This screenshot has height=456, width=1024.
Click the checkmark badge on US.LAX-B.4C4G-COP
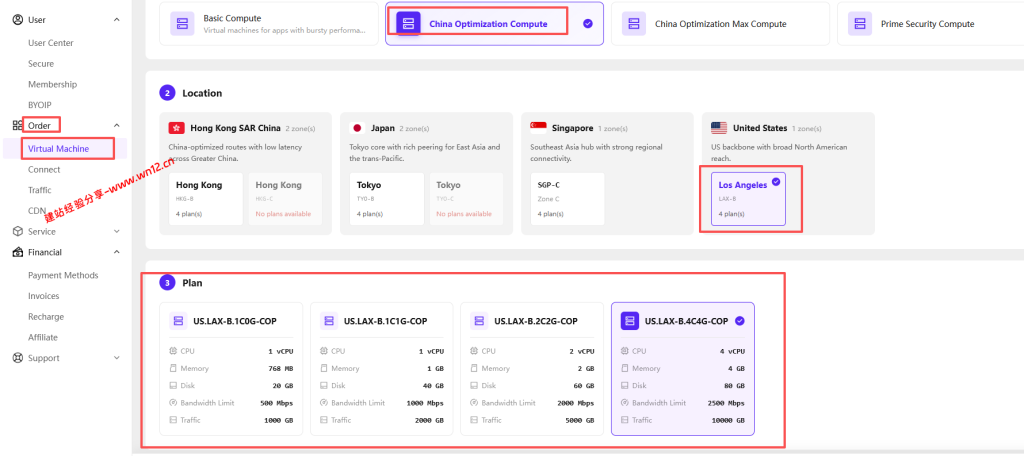pos(740,321)
